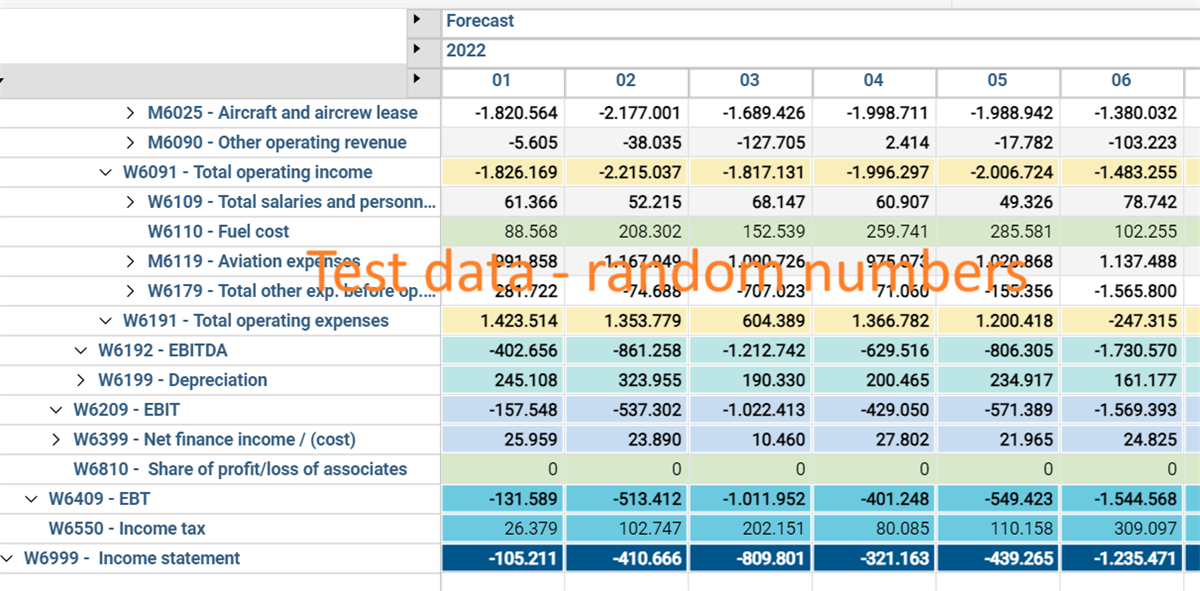Click fuel cost cell 285.581

(999, 232)
